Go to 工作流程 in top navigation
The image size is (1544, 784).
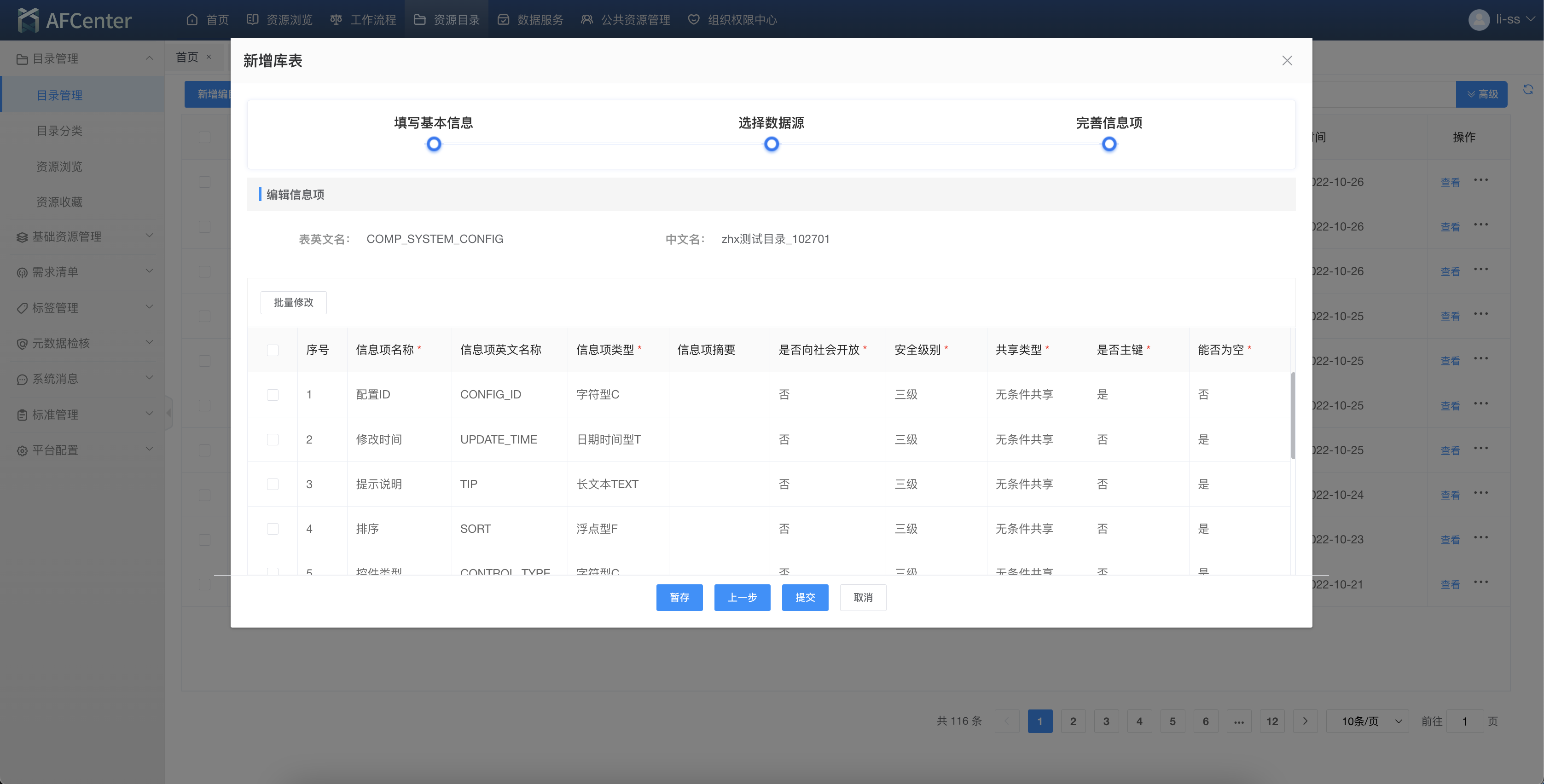coord(363,20)
